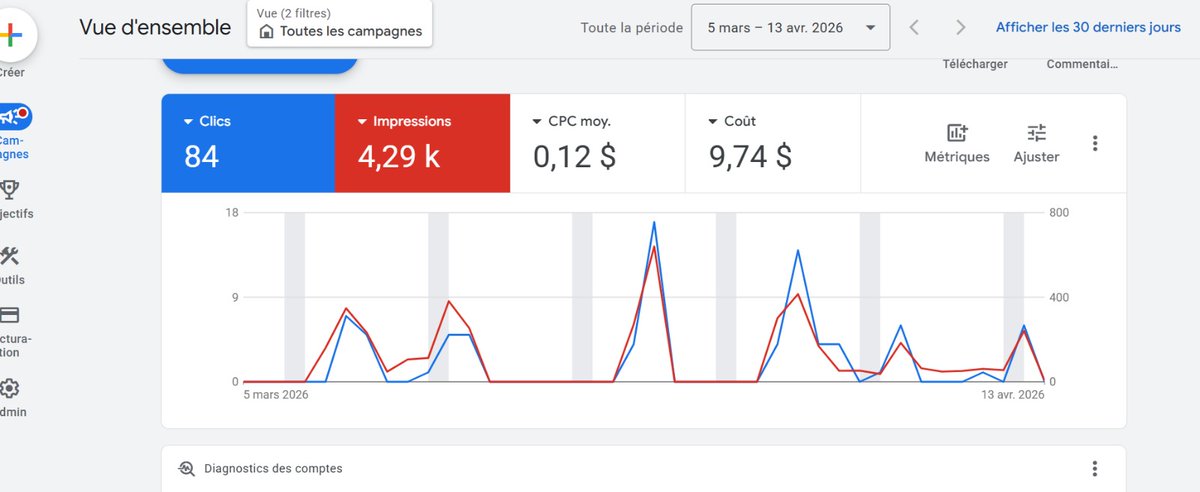This screenshot has height=492, width=1200.
Task: Open the Facturation card sidebar icon
Action: pyautogui.click(x=10, y=315)
